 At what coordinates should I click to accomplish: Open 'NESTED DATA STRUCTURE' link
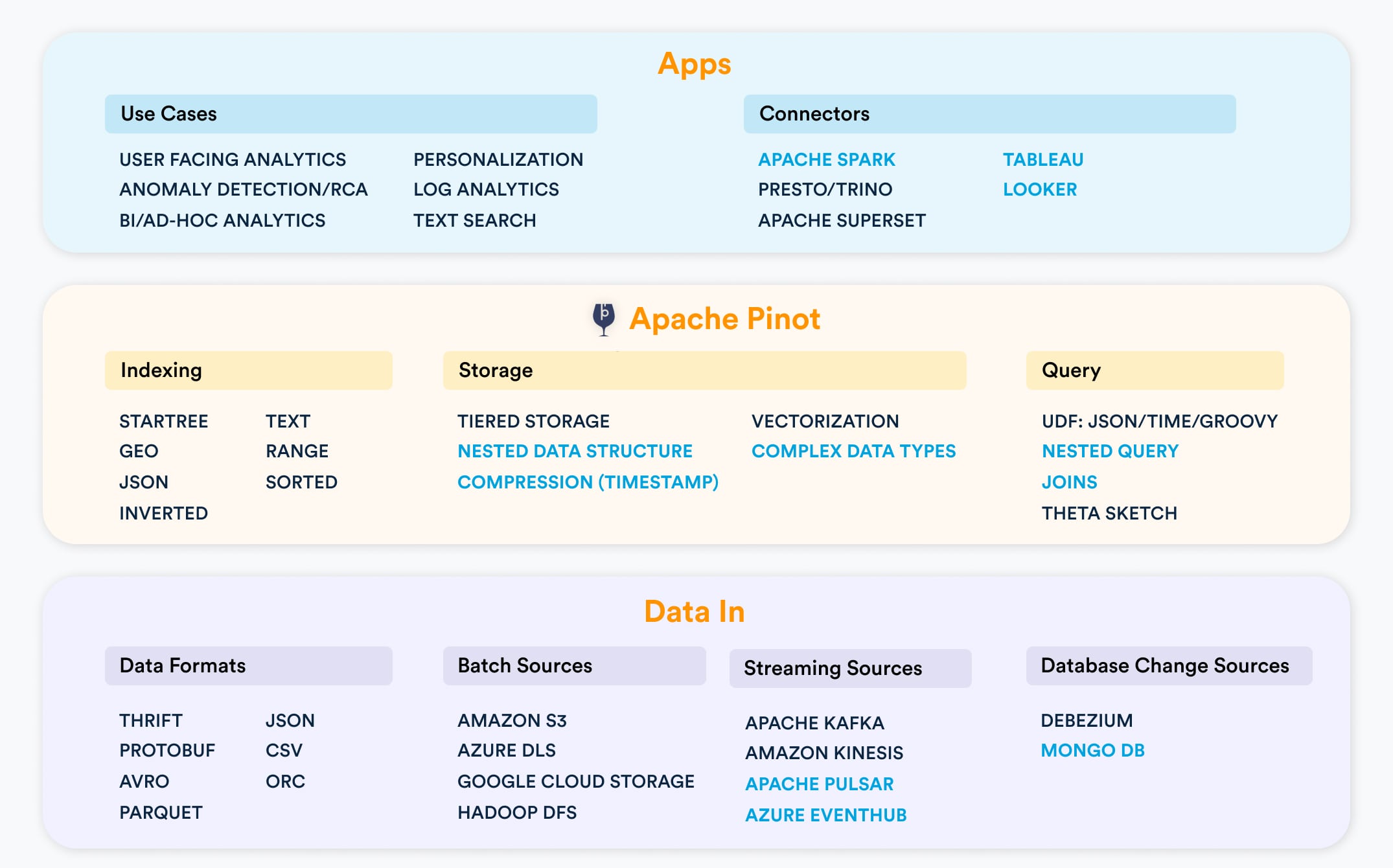(575, 451)
